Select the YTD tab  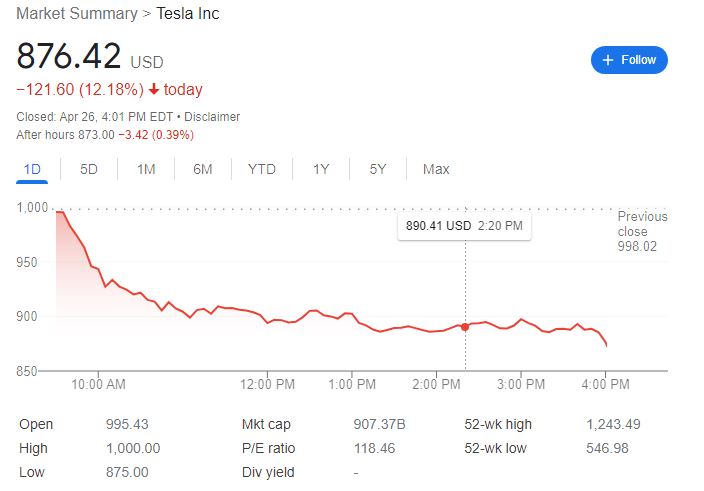tap(261, 169)
